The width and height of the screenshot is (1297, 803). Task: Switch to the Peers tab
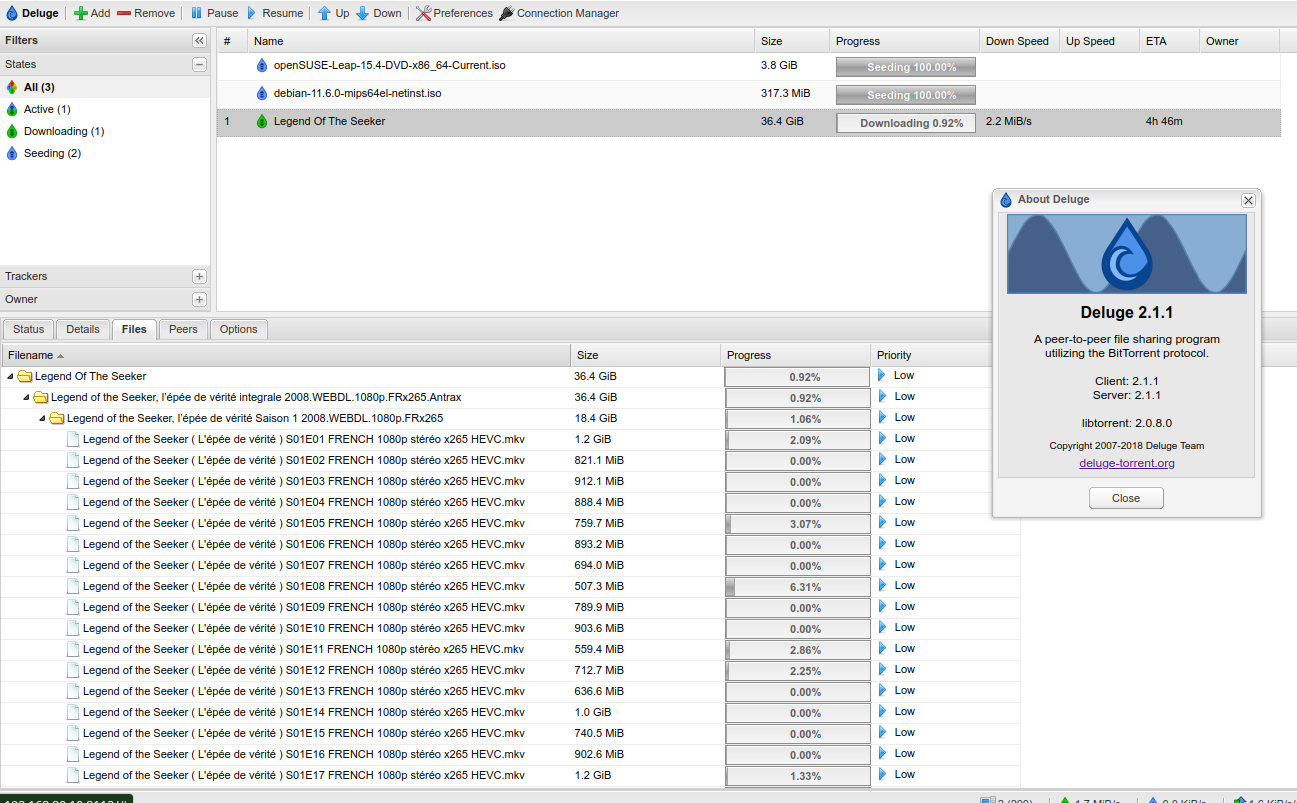tap(183, 329)
